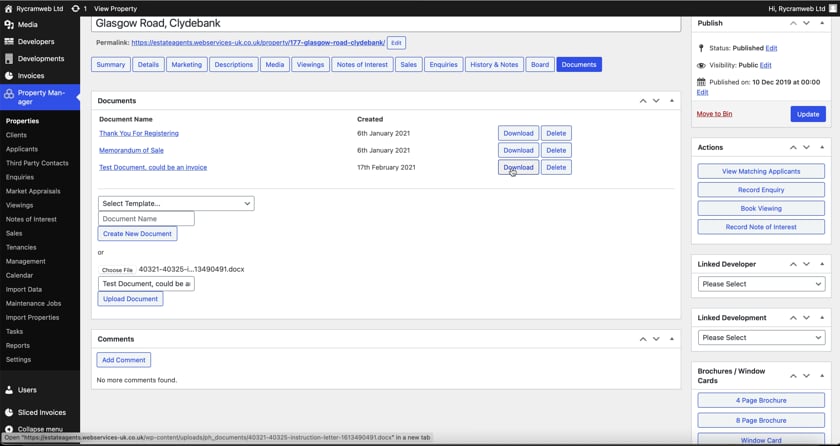Click the Developers sidebar icon
840x446 pixels.
[9, 42]
